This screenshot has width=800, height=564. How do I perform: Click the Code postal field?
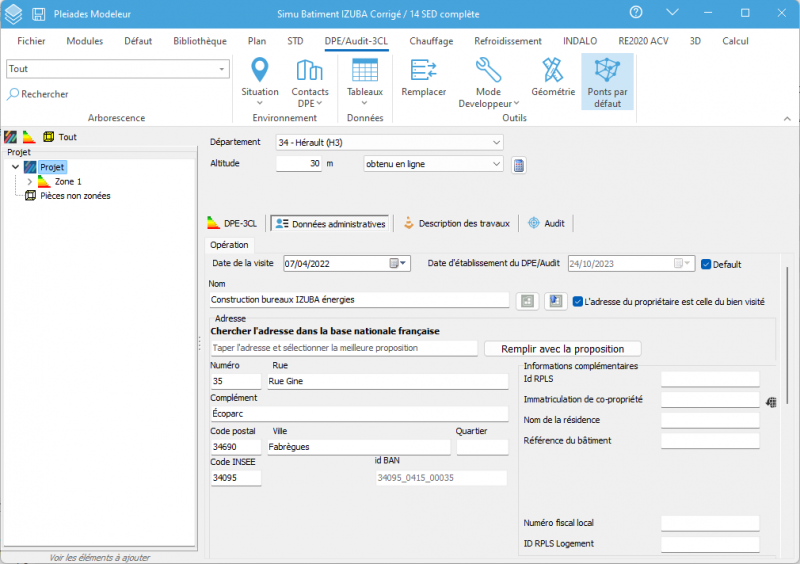(x=235, y=447)
